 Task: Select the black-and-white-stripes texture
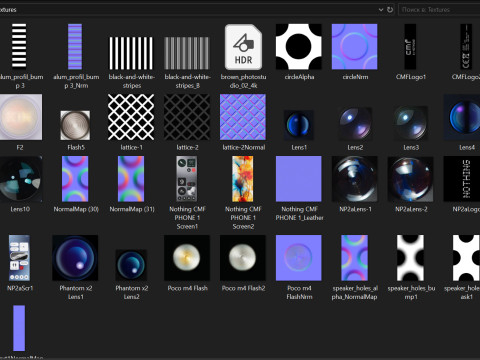point(131,53)
